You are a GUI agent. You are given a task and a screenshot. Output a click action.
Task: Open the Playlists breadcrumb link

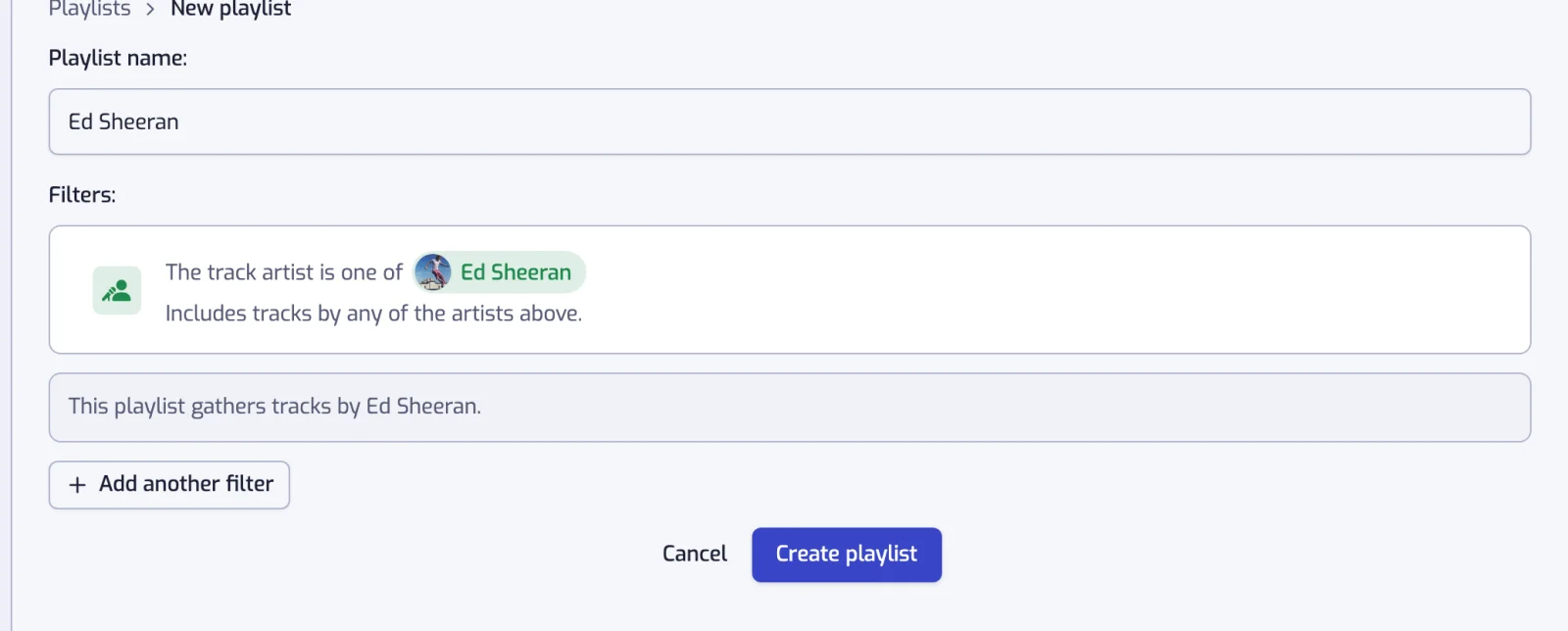89,9
